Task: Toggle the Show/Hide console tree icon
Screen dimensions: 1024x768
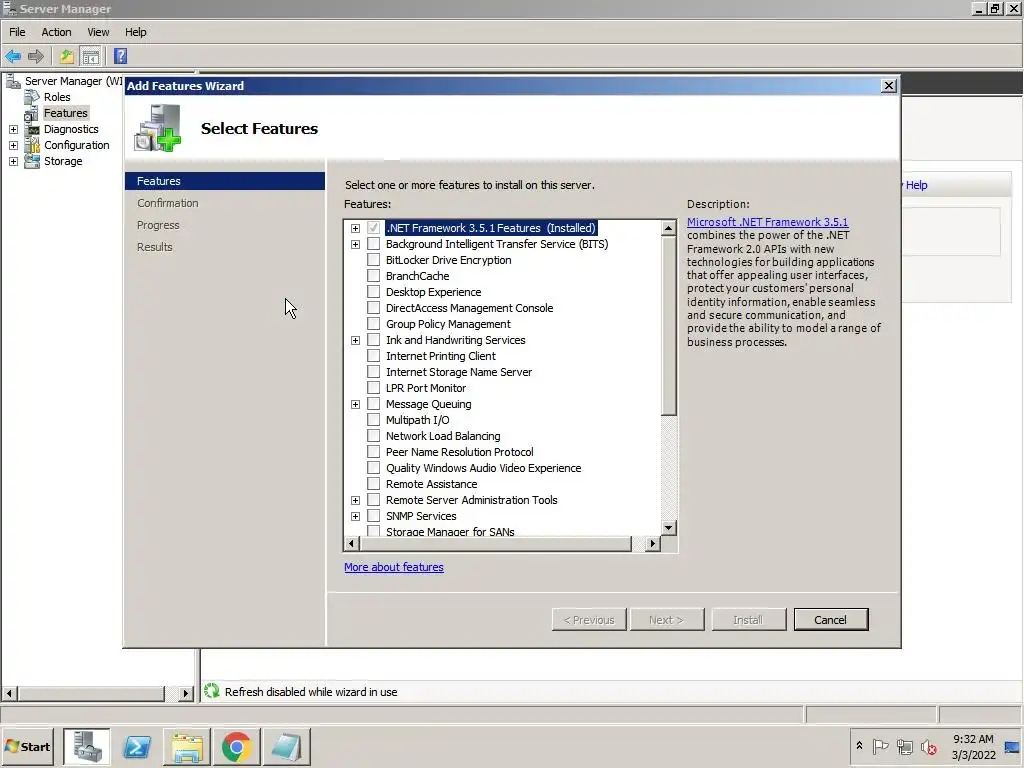Action: pos(90,56)
